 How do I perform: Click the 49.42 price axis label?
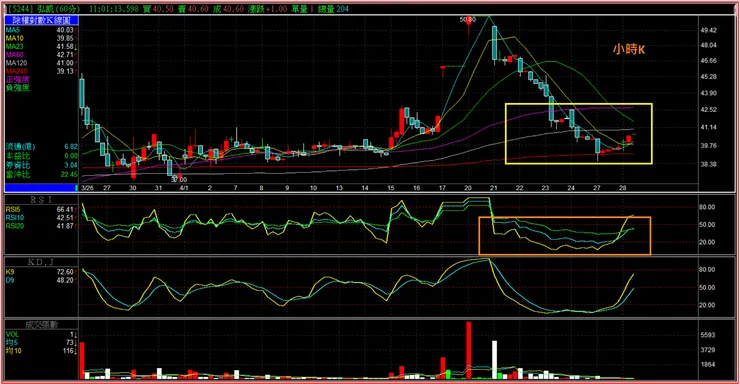click(709, 30)
